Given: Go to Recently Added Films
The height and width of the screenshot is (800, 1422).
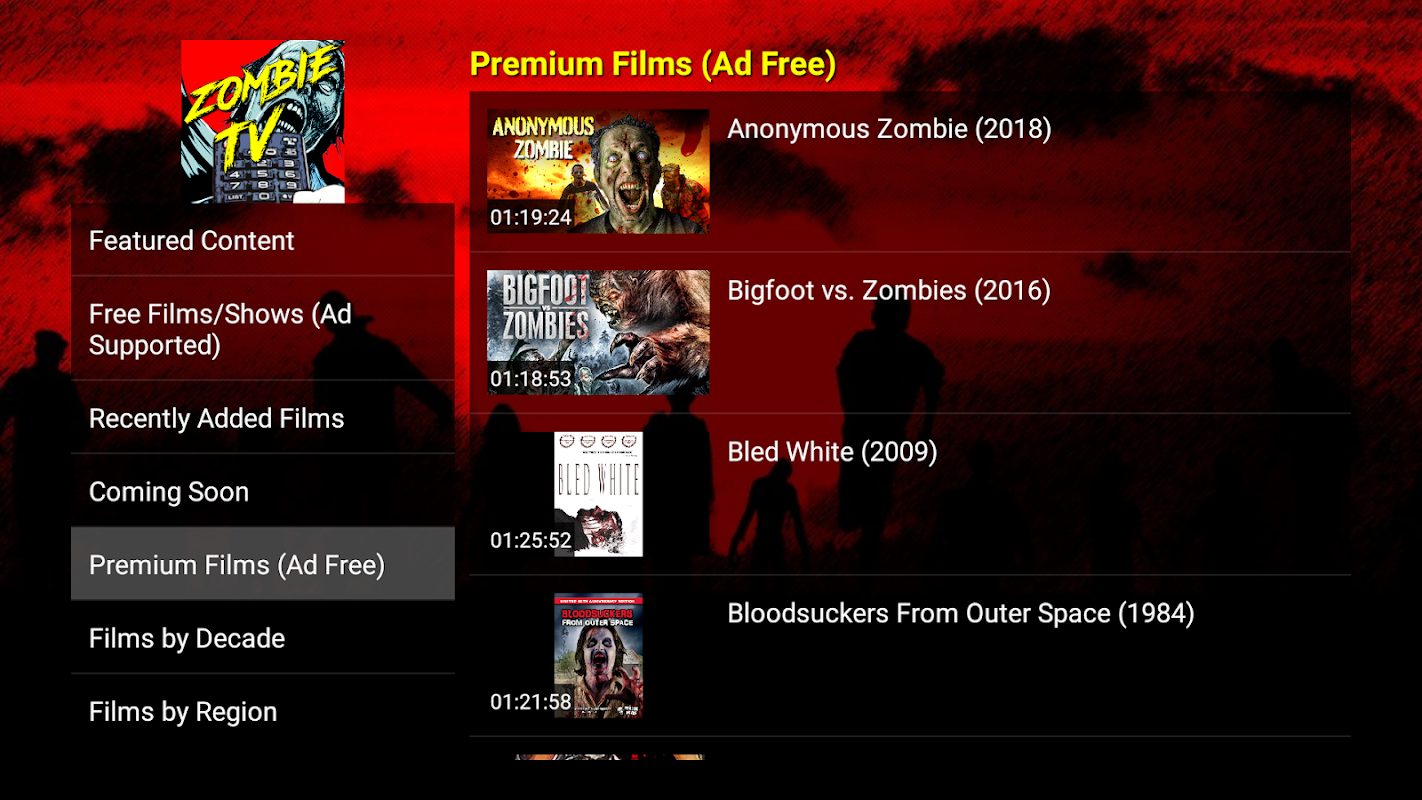Looking at the screenshot, I should [x=263, y=418].
